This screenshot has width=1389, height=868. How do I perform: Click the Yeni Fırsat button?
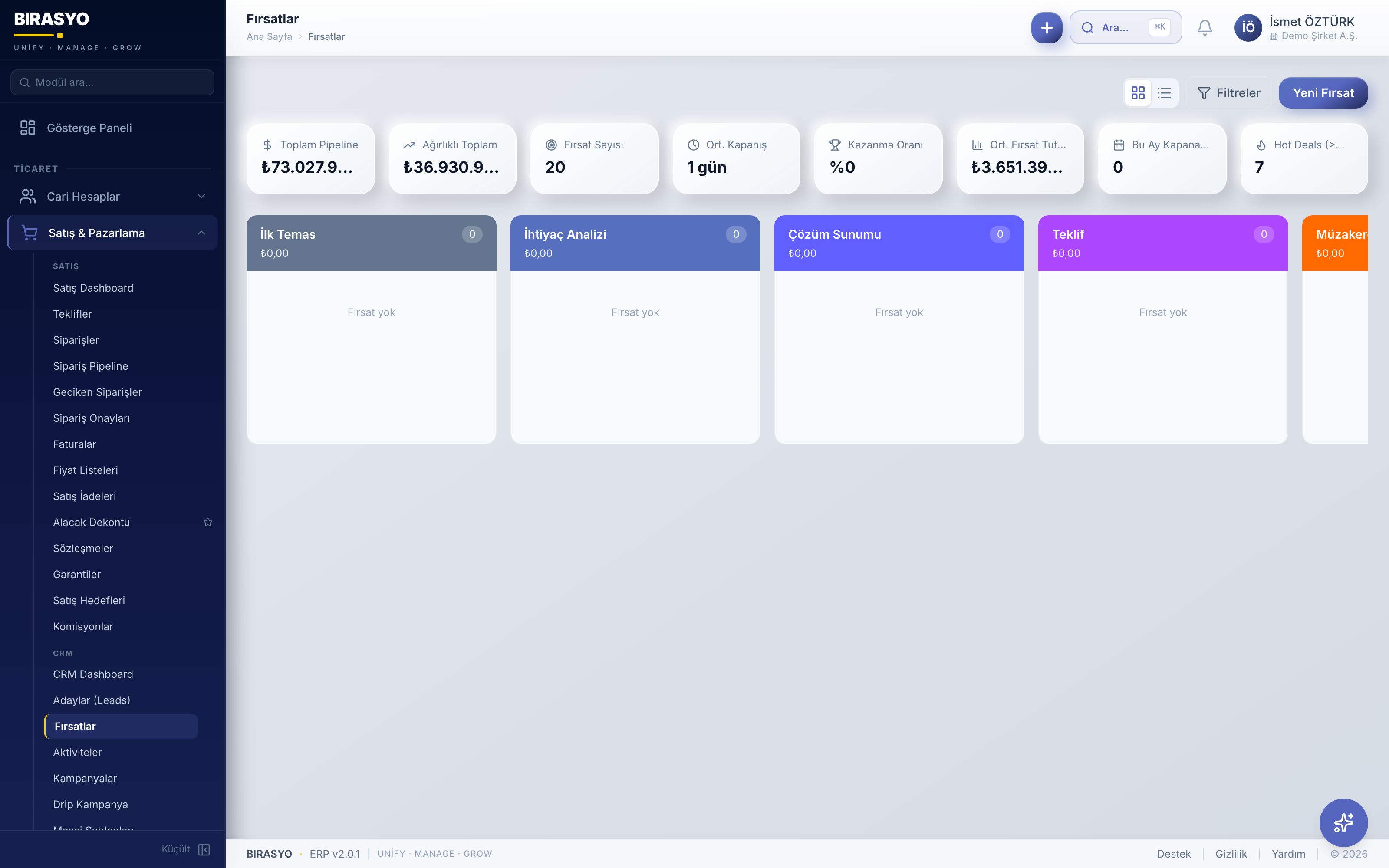[1323, 93]
